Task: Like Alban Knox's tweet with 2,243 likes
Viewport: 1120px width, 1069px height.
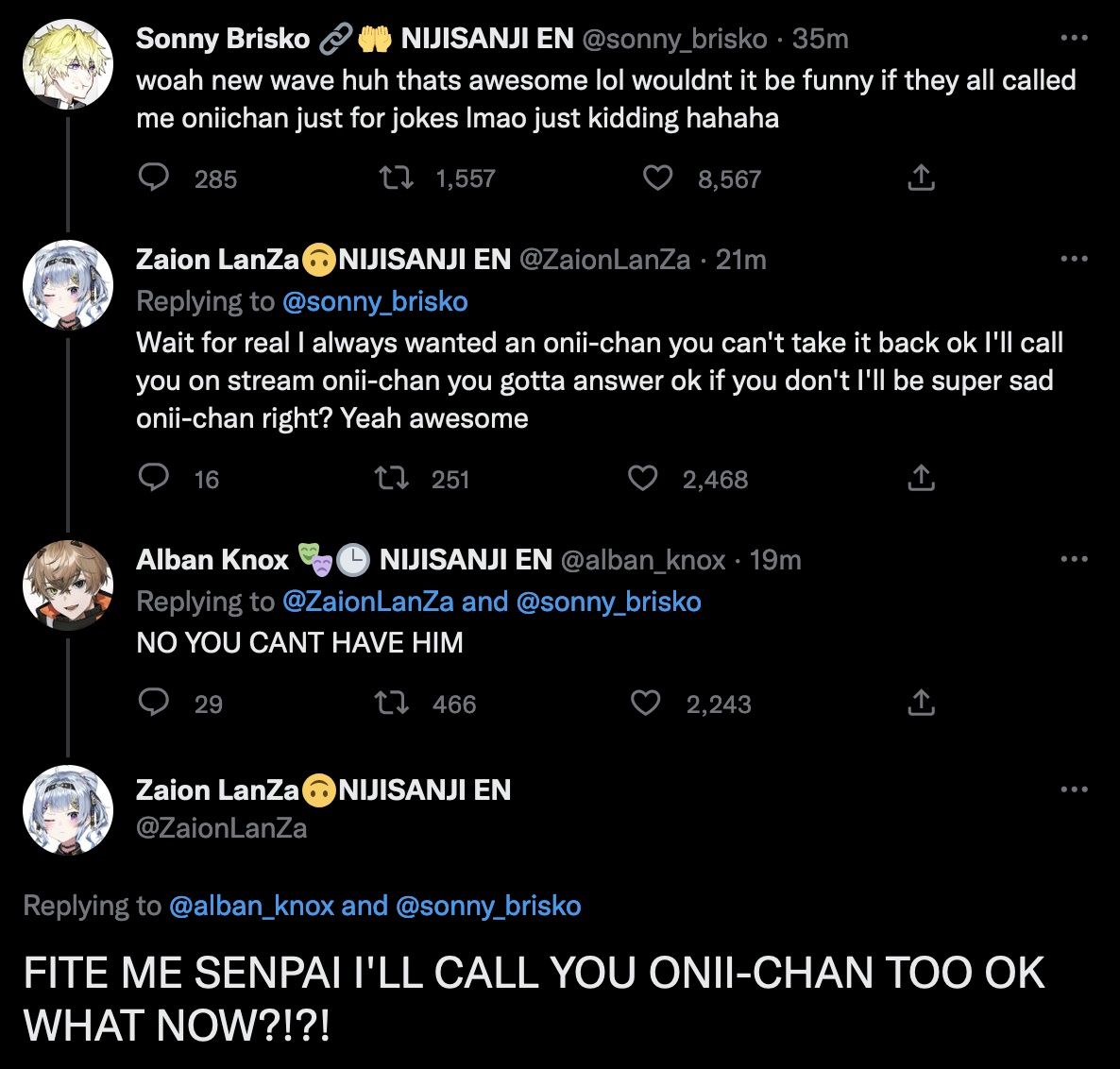Action: click(645, 703)
